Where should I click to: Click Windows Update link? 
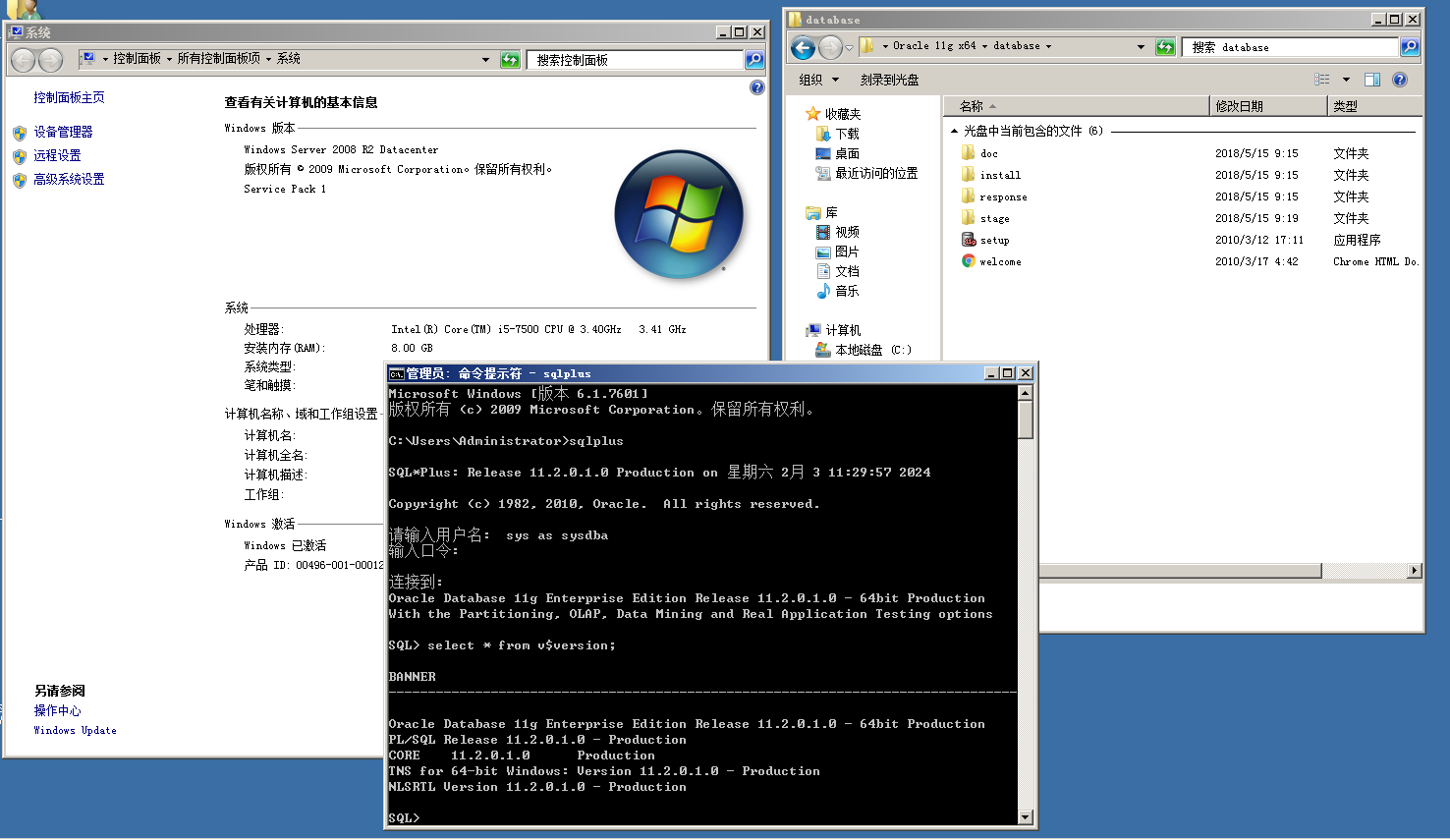[75, 730]
